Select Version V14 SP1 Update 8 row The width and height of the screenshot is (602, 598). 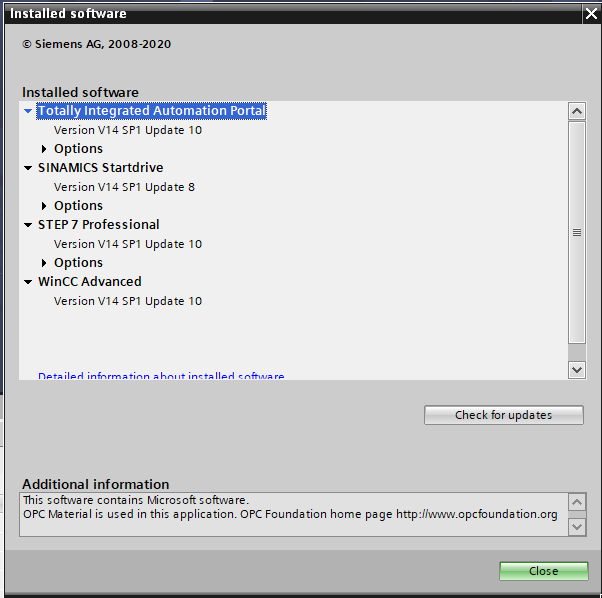(124, 187)
